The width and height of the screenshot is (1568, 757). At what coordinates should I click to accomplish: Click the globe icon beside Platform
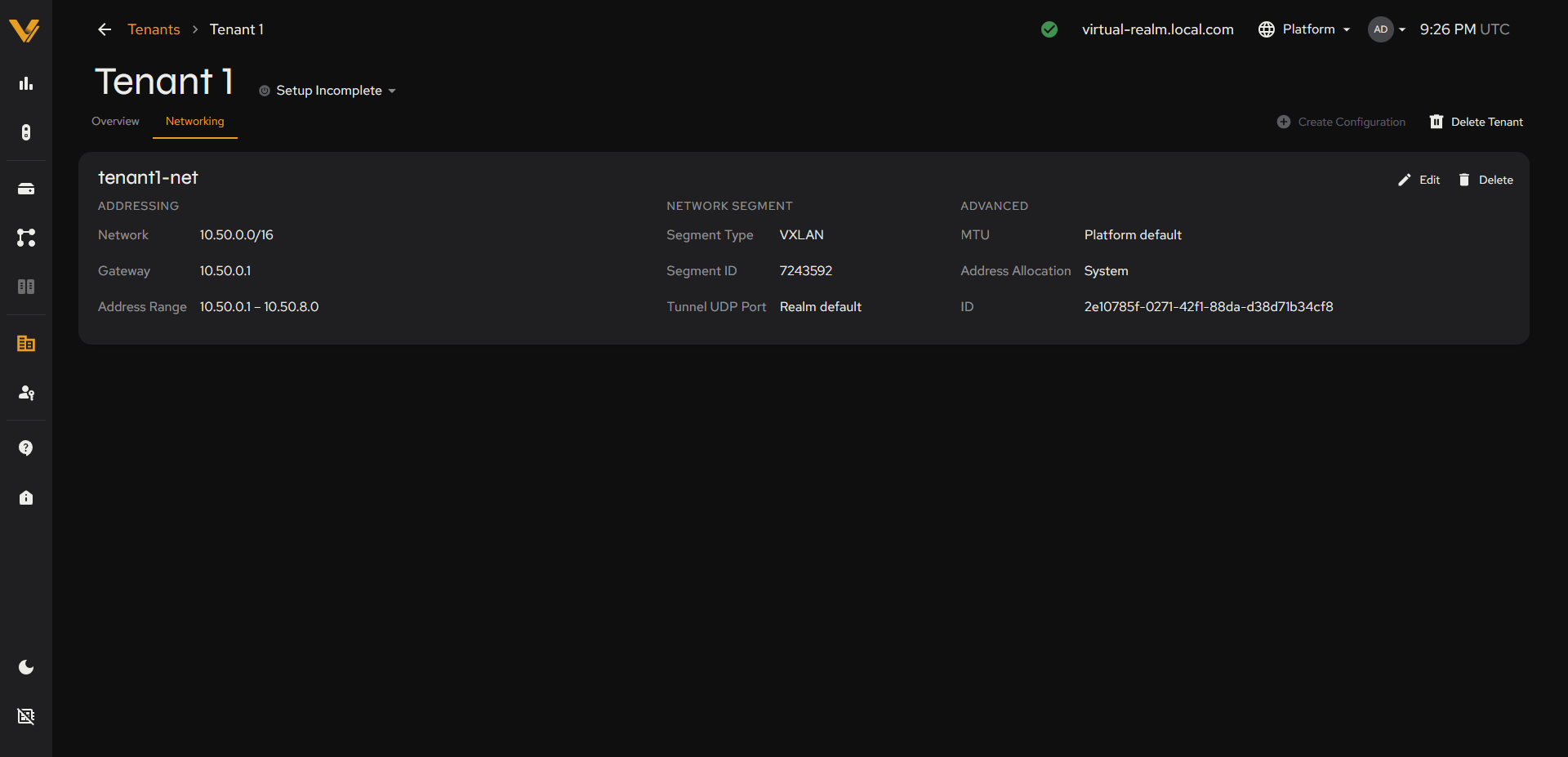1267,29
